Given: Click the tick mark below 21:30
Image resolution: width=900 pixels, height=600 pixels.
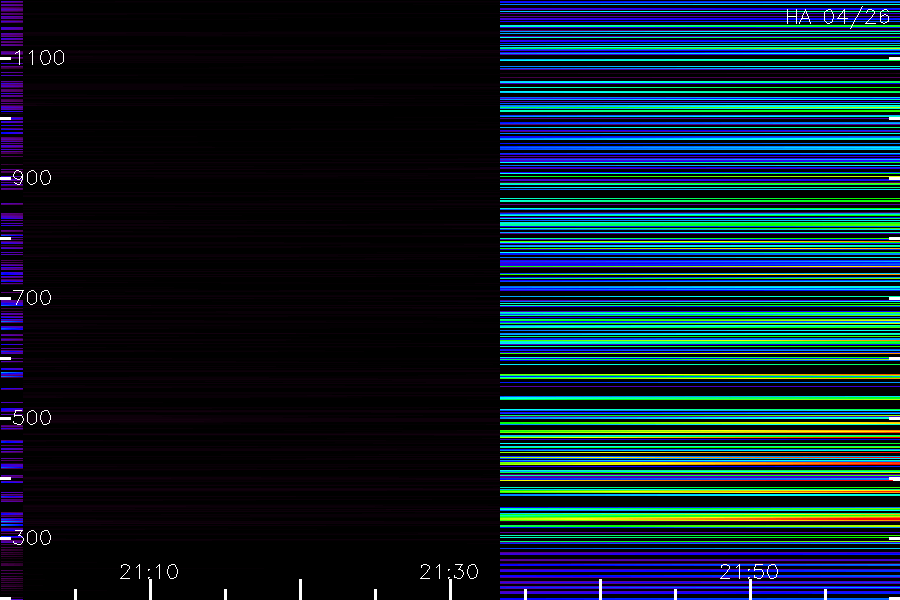Looking at the screenshot, I should point(451,590).
